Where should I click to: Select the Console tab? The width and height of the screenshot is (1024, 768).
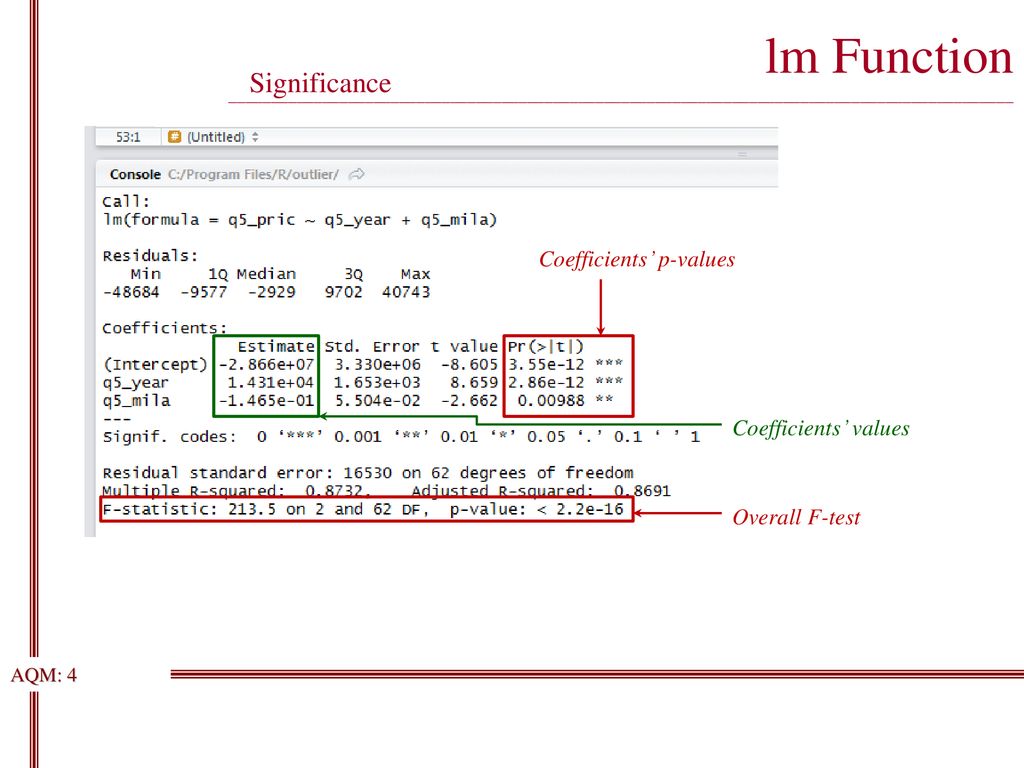coord(135,174)
